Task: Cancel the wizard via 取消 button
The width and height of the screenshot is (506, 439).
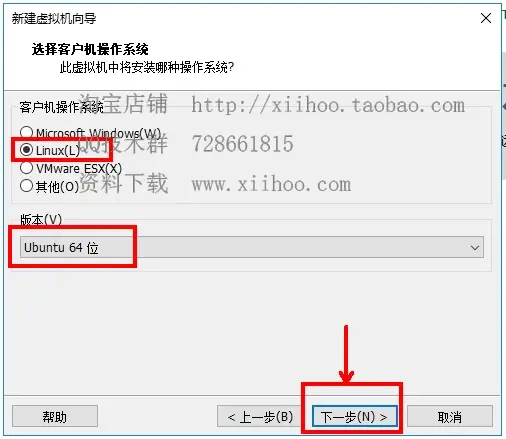Action: click(x=450, y=416)
